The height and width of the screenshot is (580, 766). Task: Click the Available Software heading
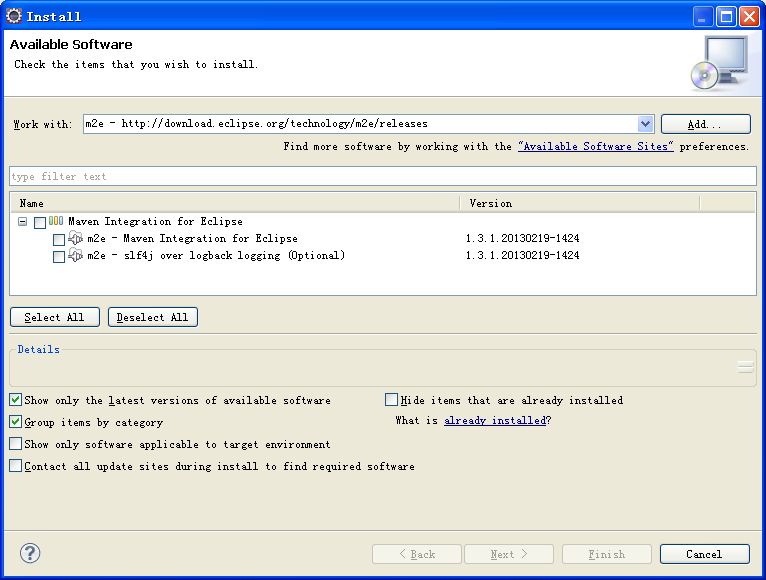[x=71, y=44]
